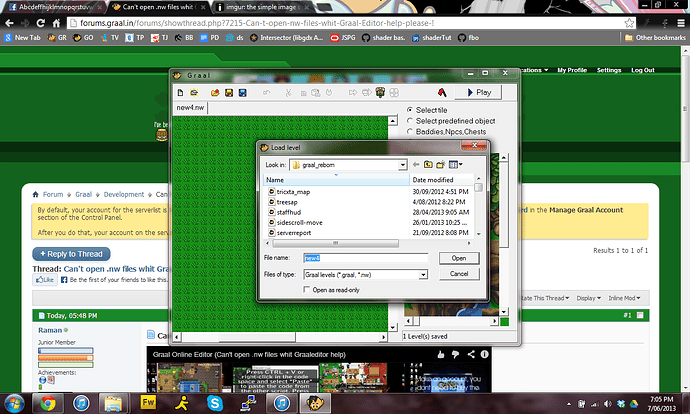The image size is (690, 414).
Task: Click Open in Load level dialog
Action: pos(459,258)
